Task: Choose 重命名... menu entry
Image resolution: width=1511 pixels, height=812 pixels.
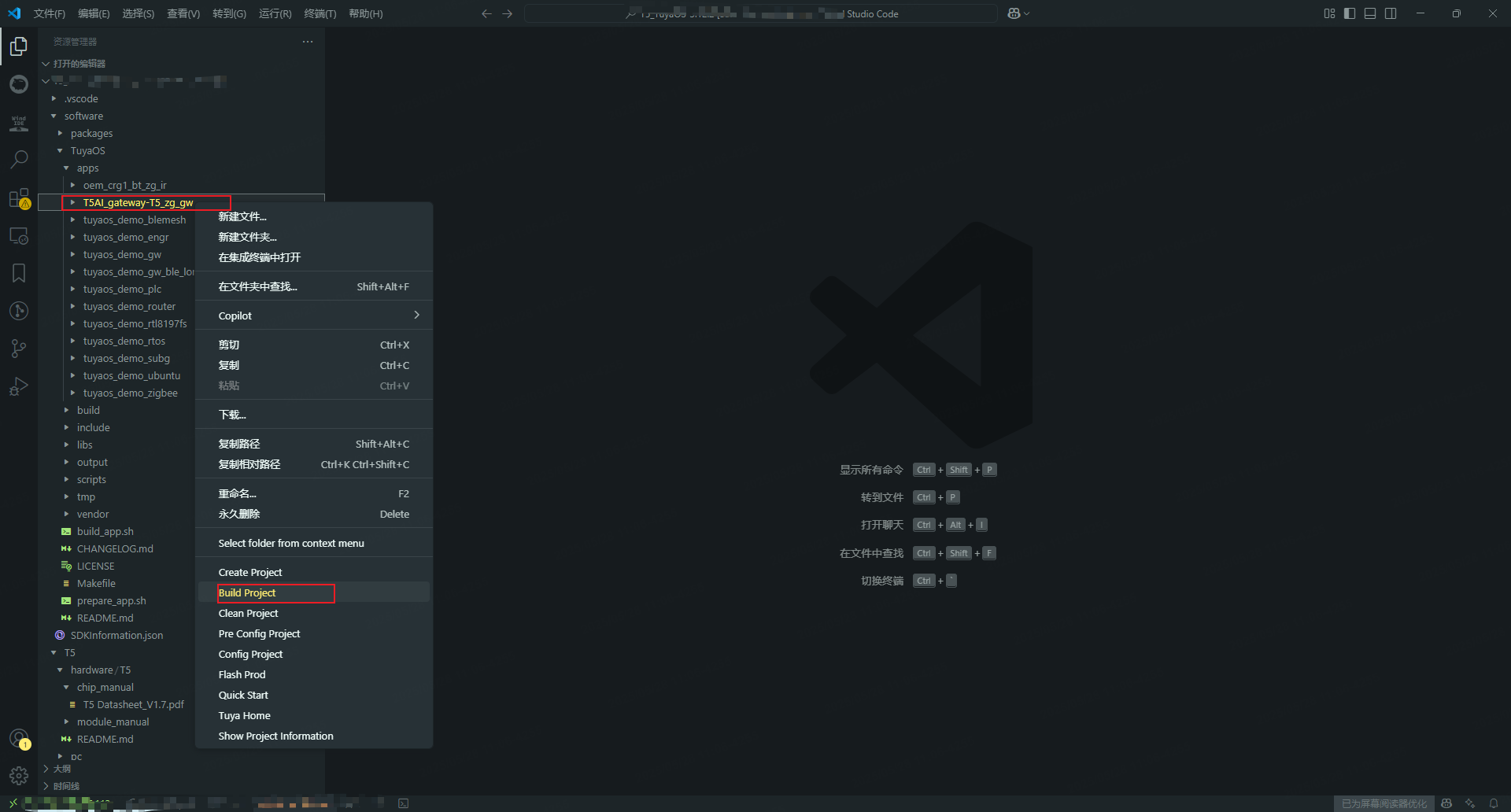Action: click(313, 493)
